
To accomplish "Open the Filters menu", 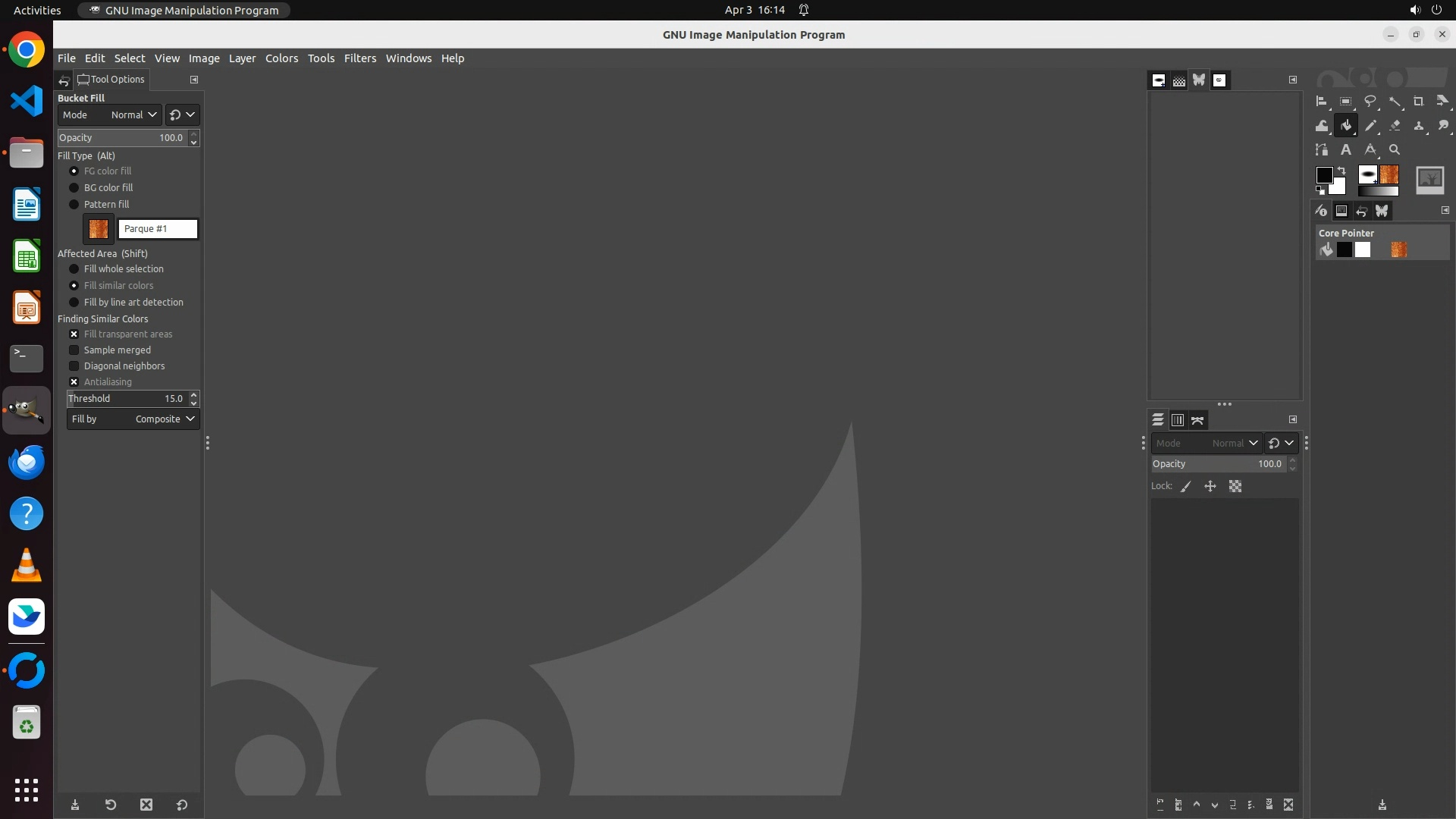I will pyautogui.click(x=359, y=58).
